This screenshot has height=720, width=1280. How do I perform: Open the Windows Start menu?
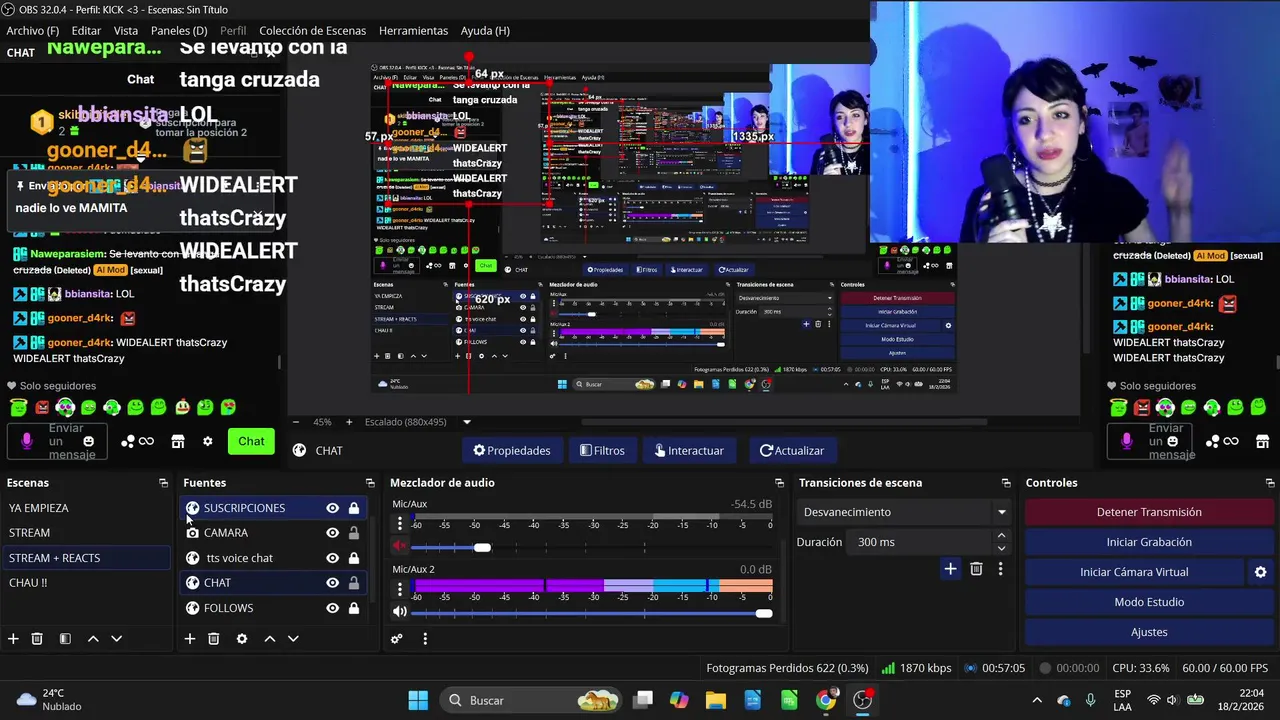pyautogui.click(x=418, y=700)
